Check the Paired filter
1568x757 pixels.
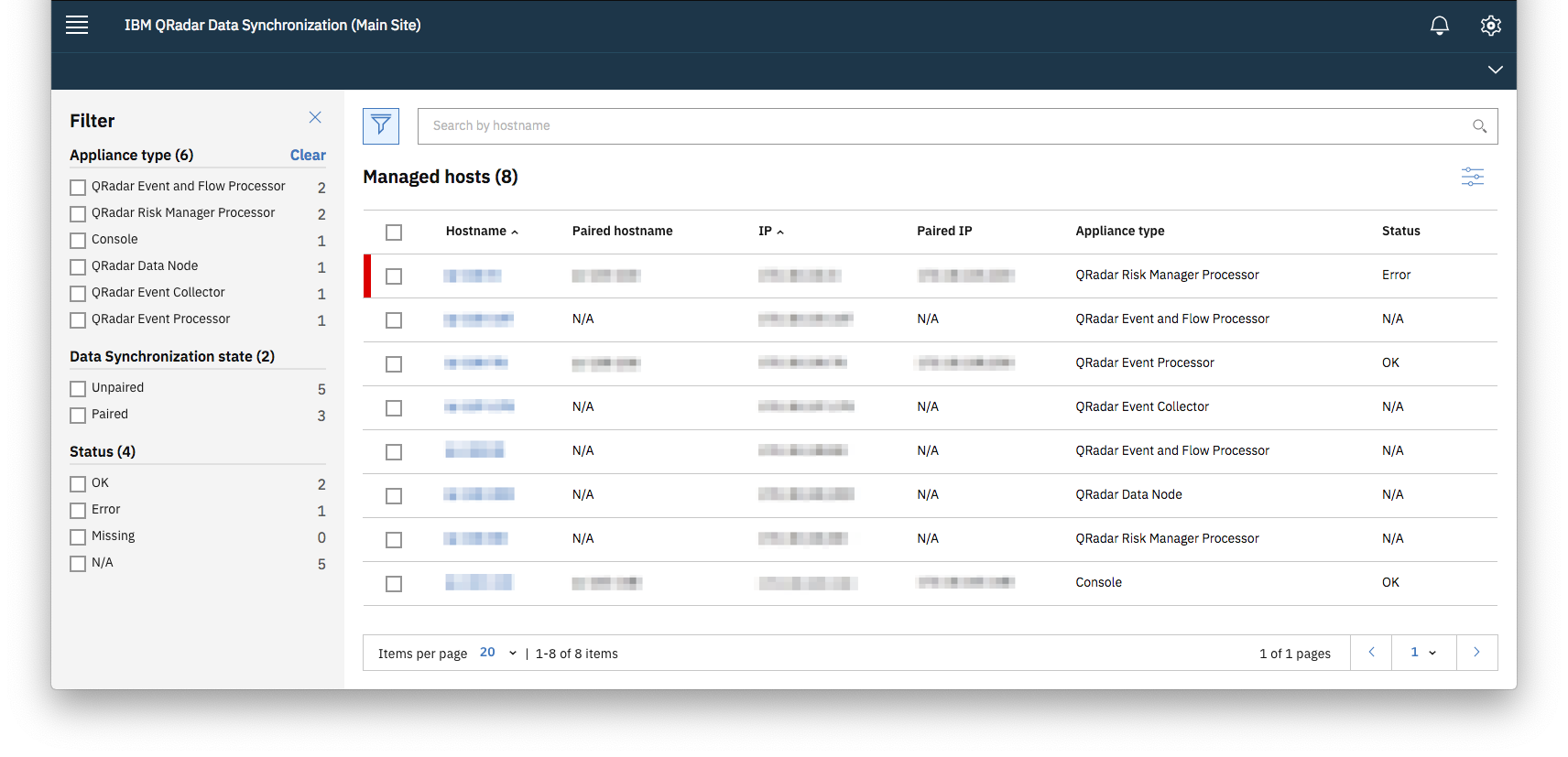tap(78, 416)
